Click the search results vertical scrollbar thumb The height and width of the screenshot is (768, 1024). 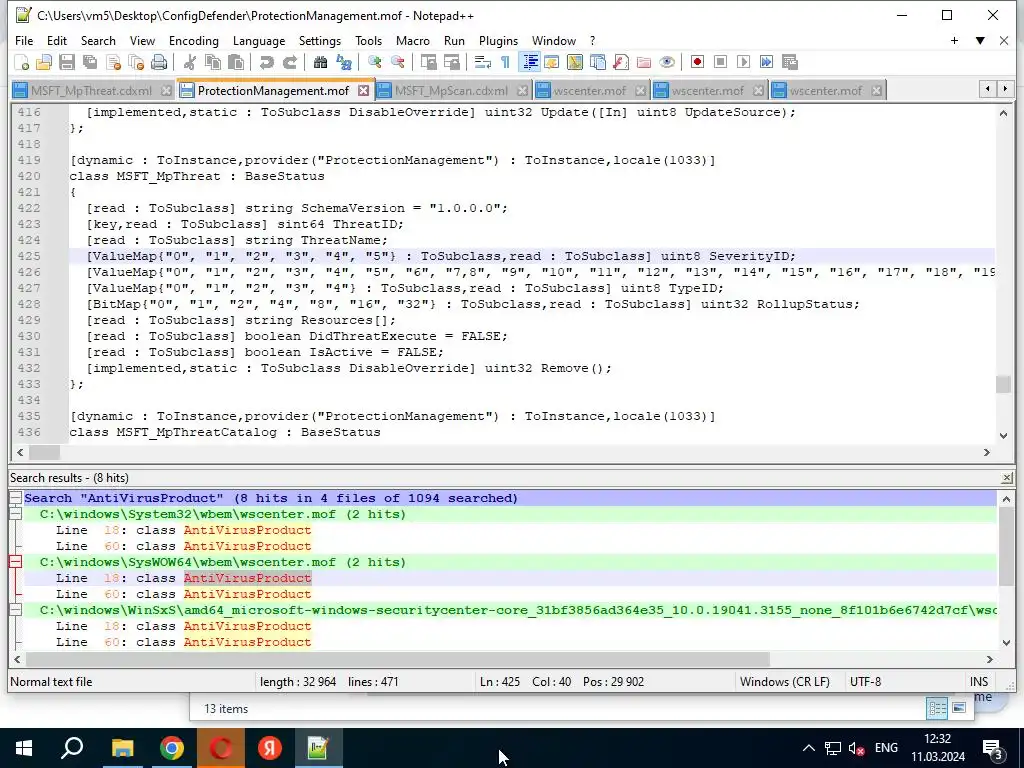pyautogui.click(x=1006, y=546)
